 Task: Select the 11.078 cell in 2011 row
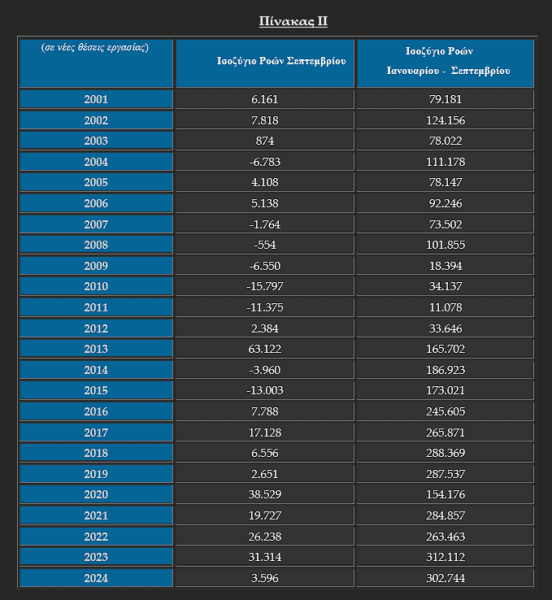coord(445,307)
